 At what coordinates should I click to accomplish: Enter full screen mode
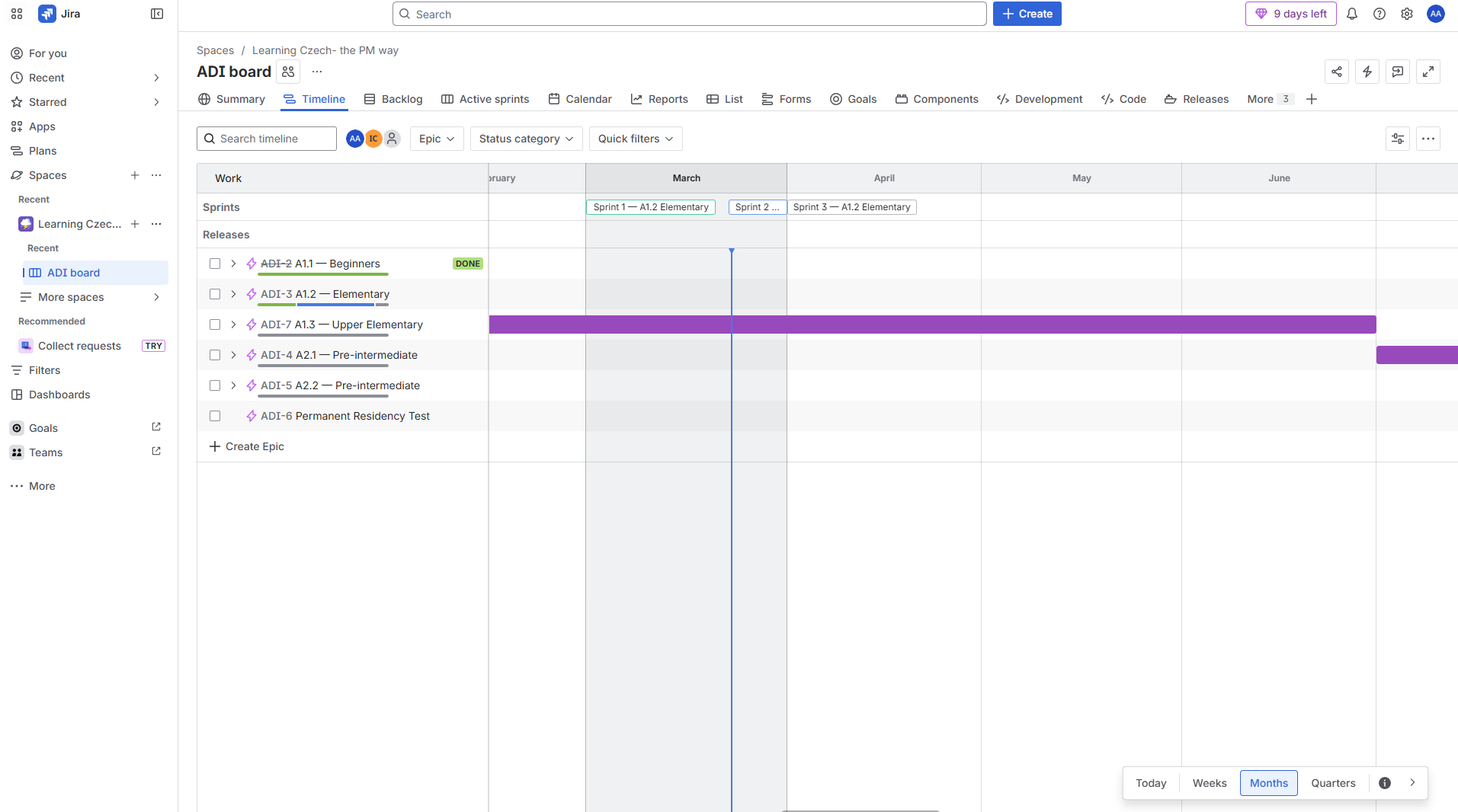tap(1428, 72)
